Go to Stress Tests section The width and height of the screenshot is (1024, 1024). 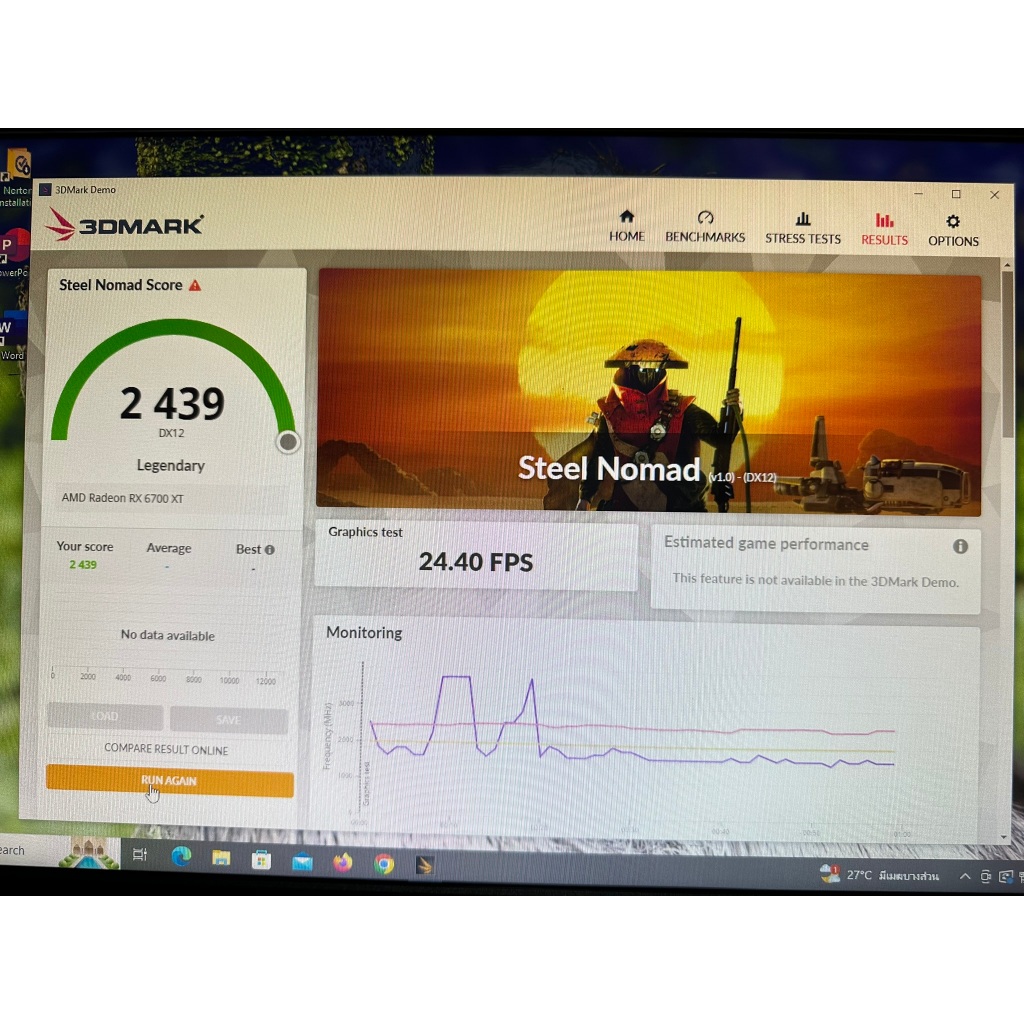[803, 228]
